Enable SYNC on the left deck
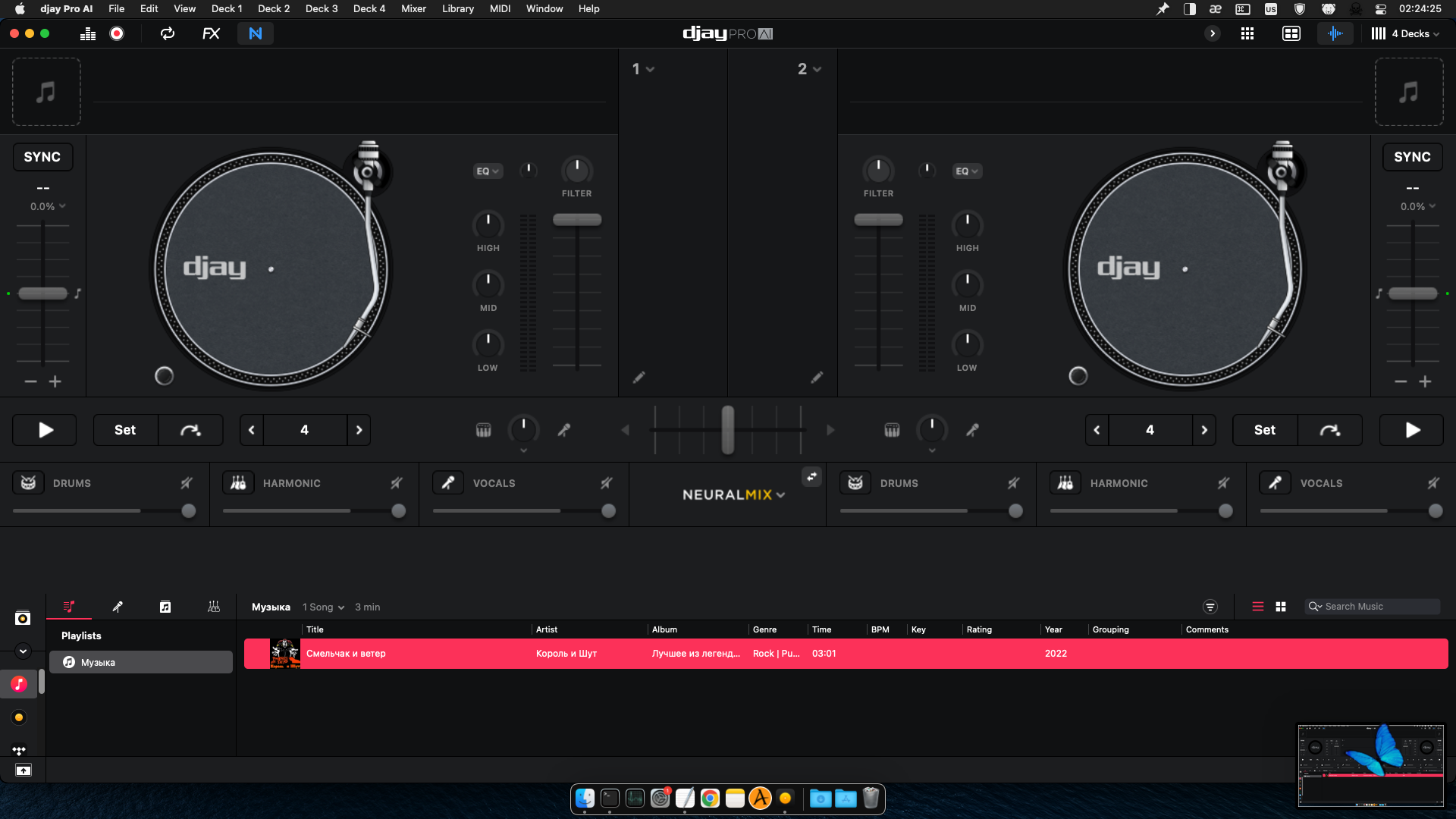The height and width of the screenshot is (819, 1456). [x=42, y=157]
